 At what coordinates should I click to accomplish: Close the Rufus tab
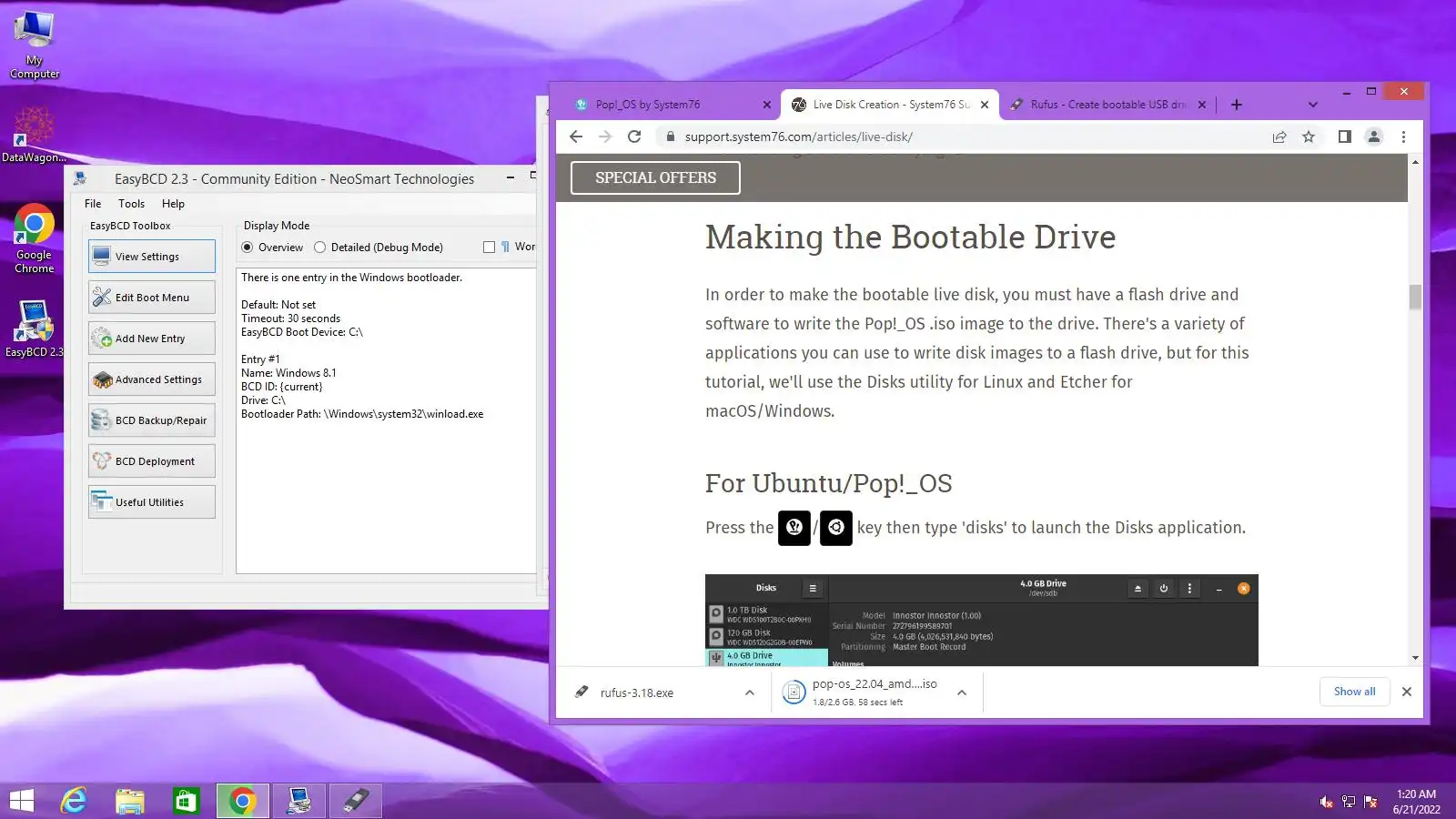[x=1202, y=105]
